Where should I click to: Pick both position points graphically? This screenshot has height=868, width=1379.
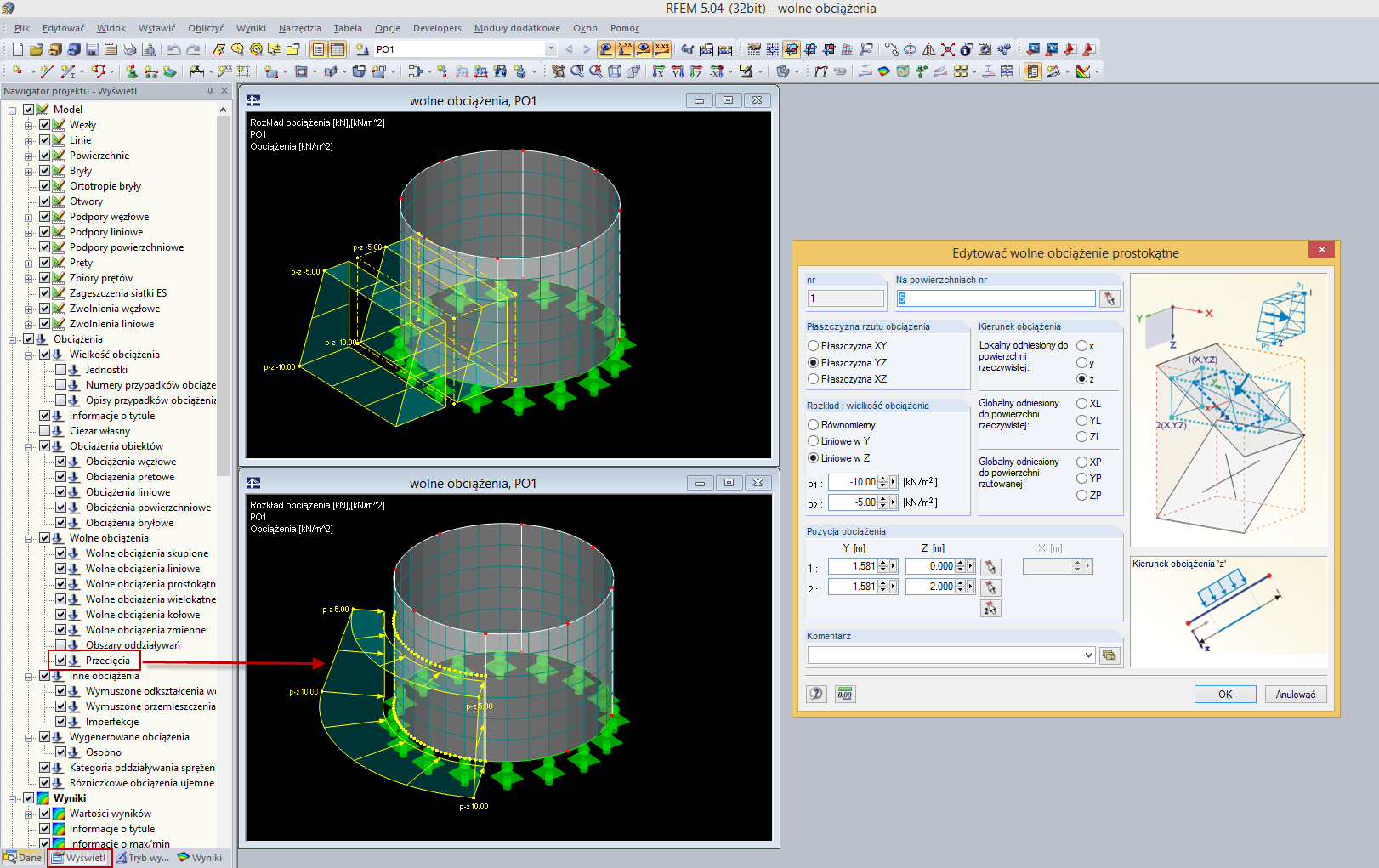[x=990, y=608]
